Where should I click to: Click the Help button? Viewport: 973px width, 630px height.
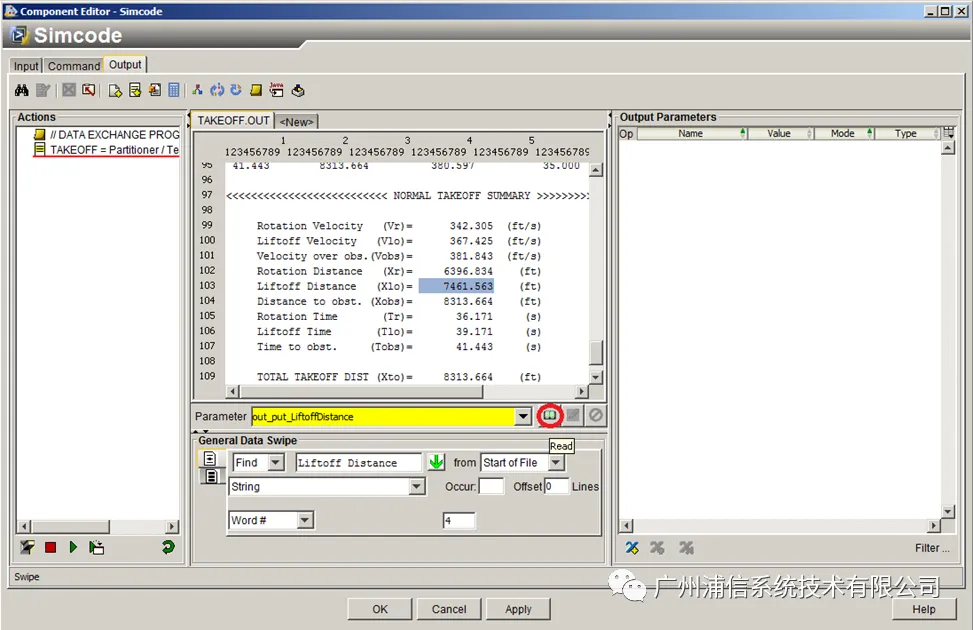click(x=923, y=609)
